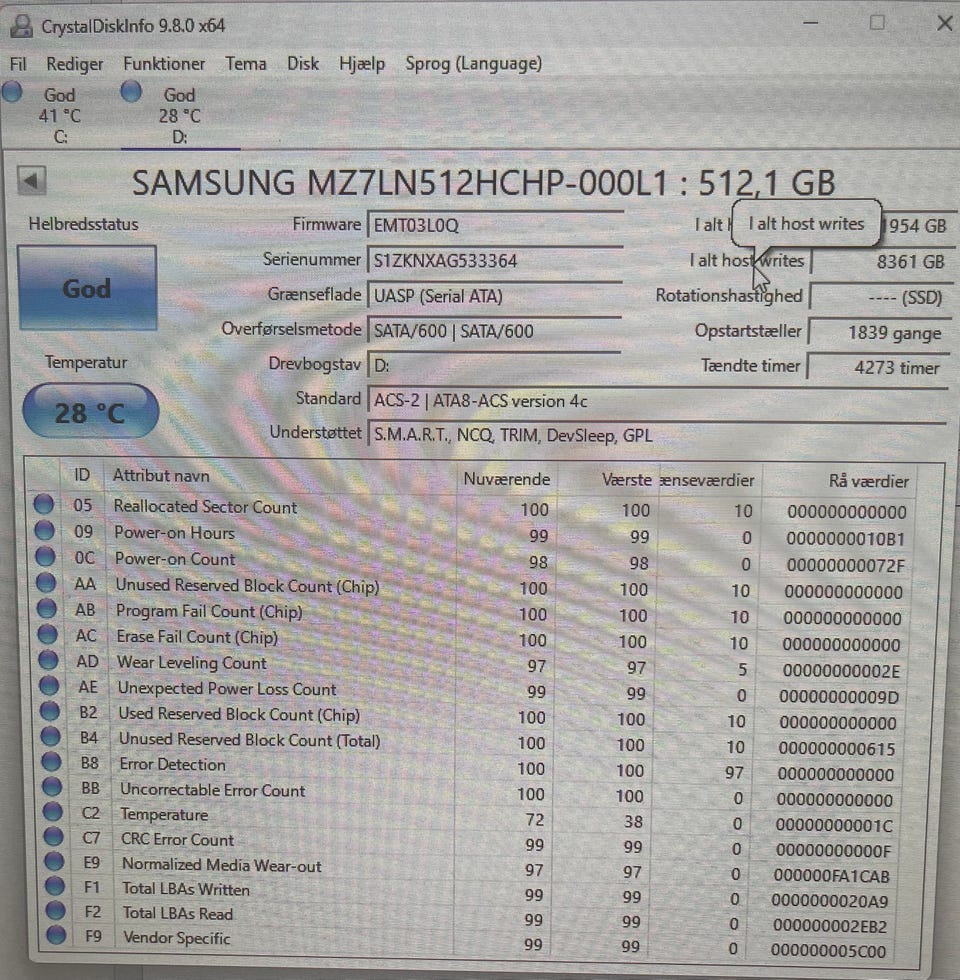This screenshot has width=960, height=980.
Task: Click the ID column header
Action: click(82, 476)
